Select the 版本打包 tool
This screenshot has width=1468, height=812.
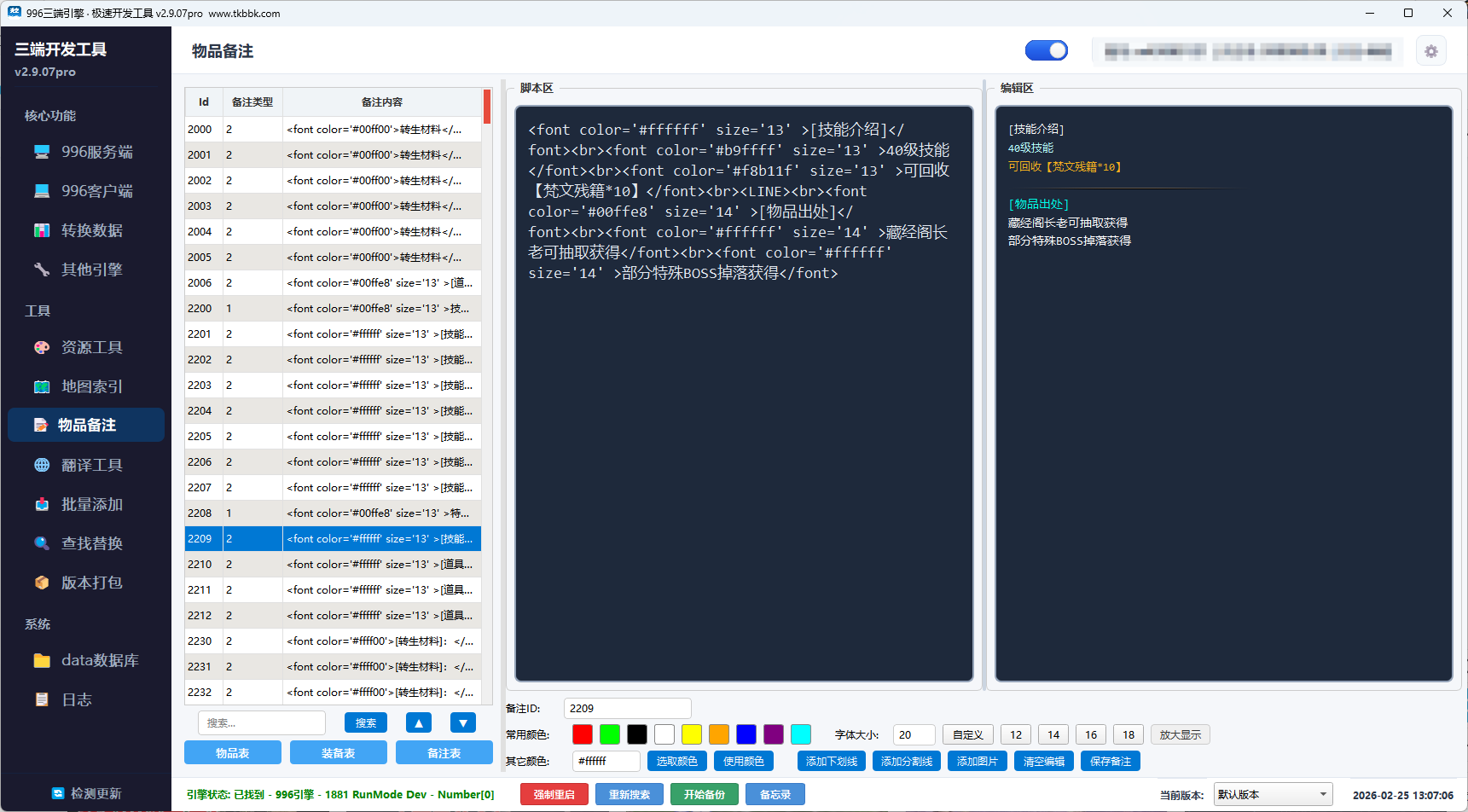(89, 582)
